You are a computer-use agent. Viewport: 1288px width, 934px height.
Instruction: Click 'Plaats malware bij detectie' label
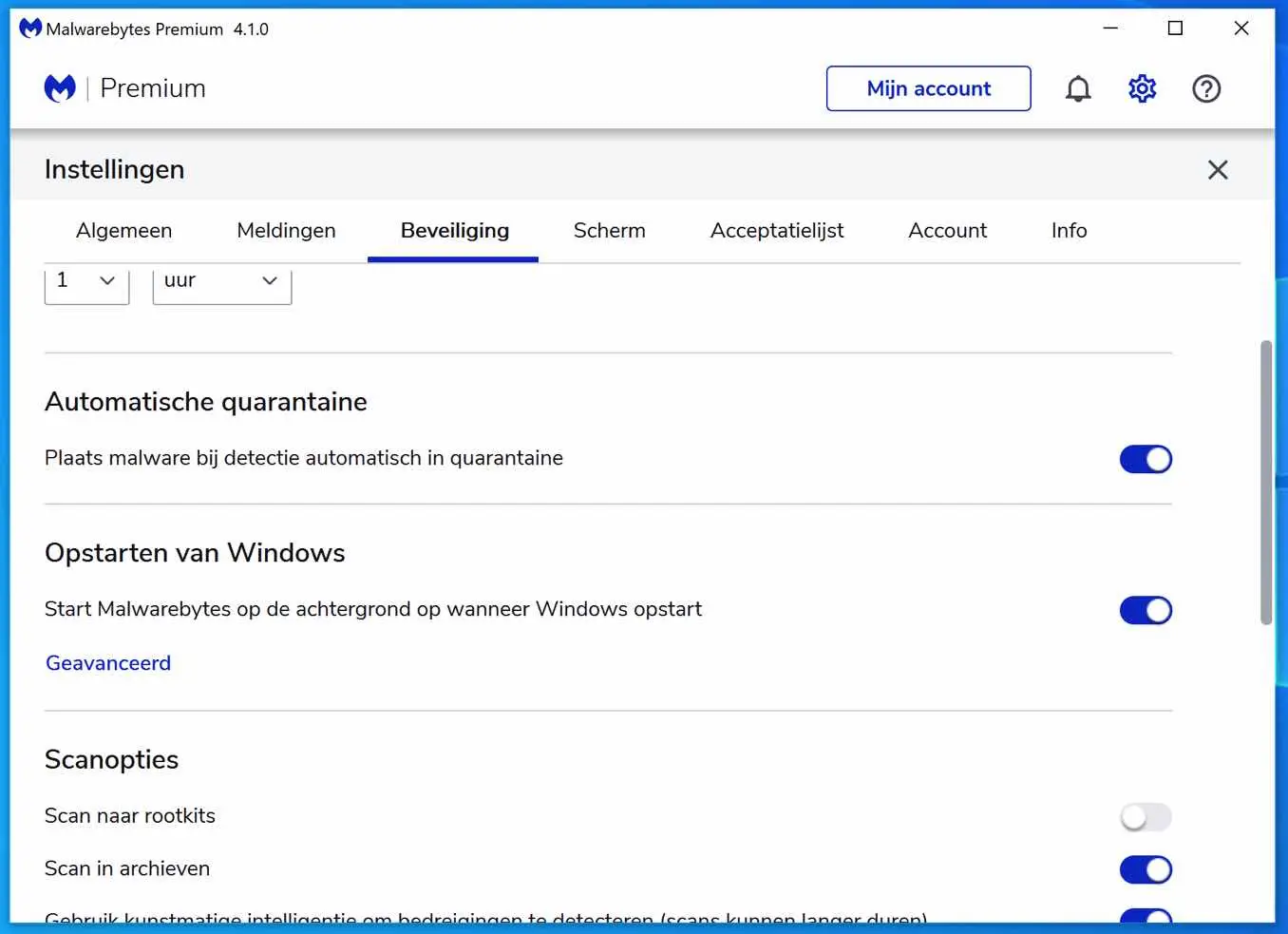[304, 458]
